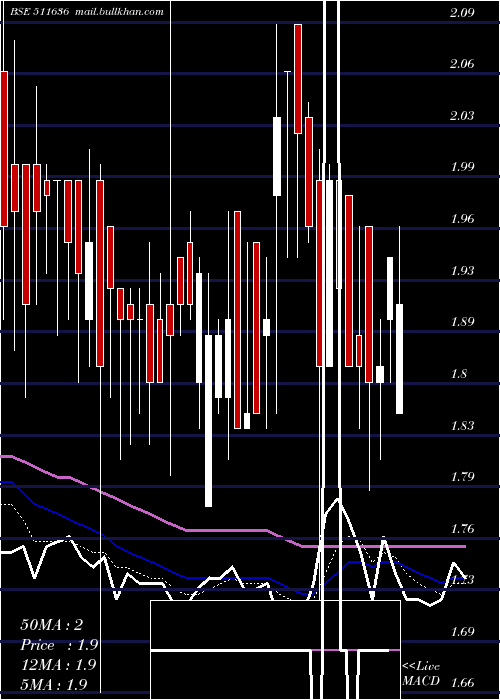Viewport: 500px width, 700px height.
Task: Click the 1.96 price axis label
Action: click(462, 219)
